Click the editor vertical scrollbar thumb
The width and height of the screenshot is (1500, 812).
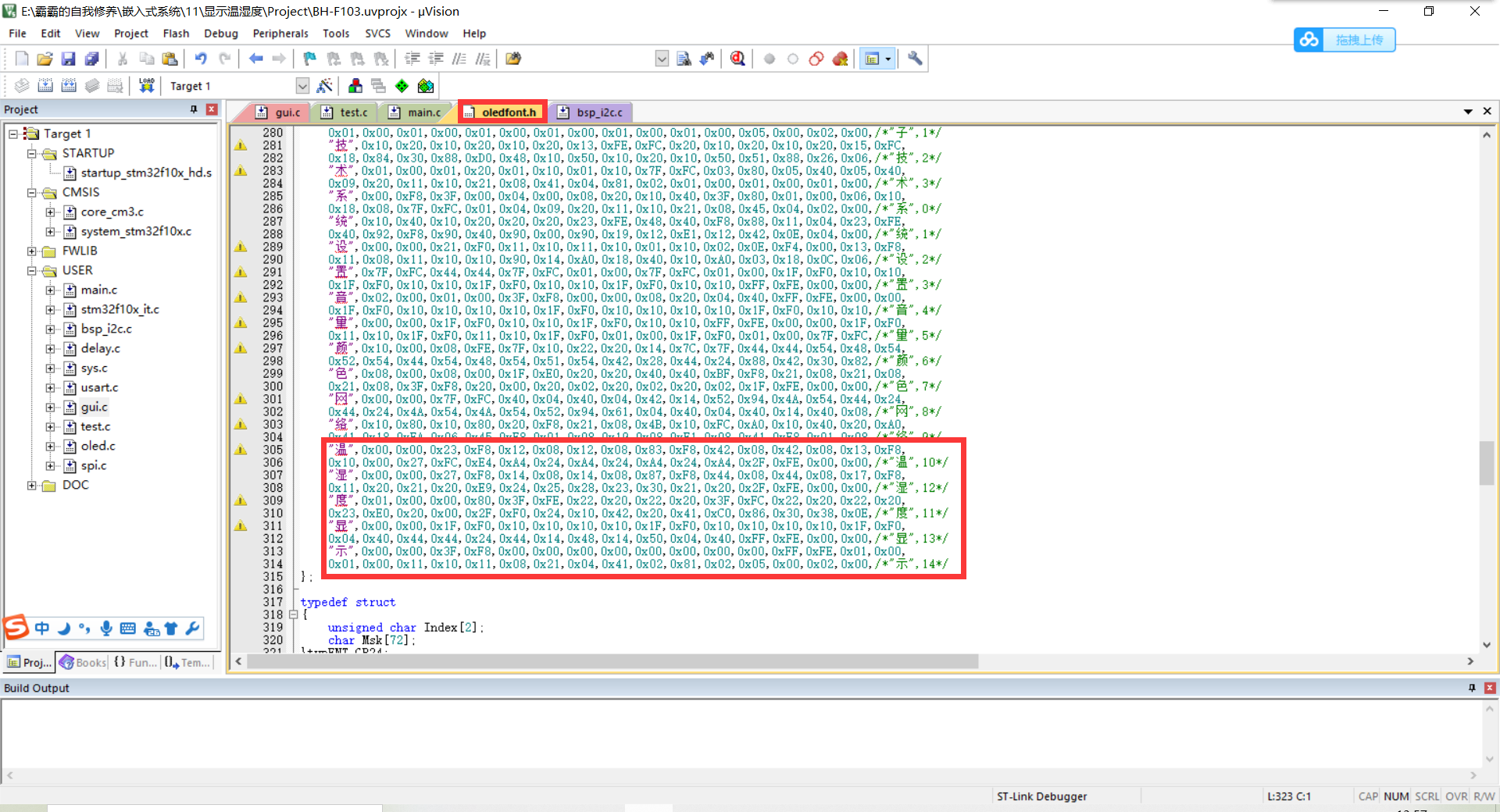[1487, 463]
